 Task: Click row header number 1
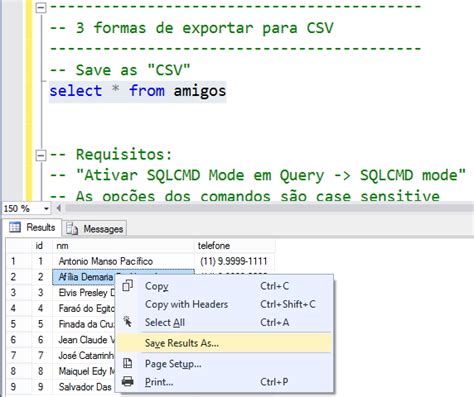19,261
